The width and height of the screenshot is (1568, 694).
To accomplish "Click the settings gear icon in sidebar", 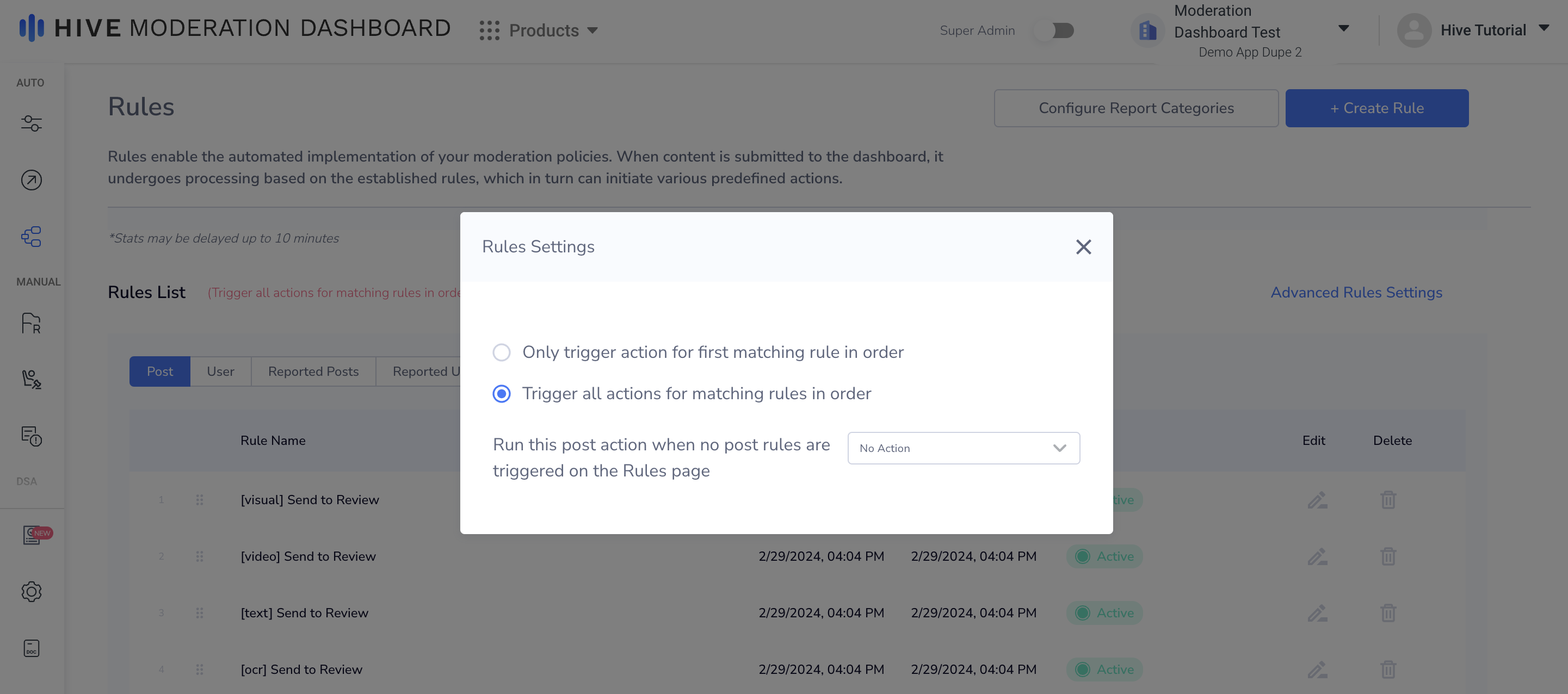I will [x=31, y=591].
